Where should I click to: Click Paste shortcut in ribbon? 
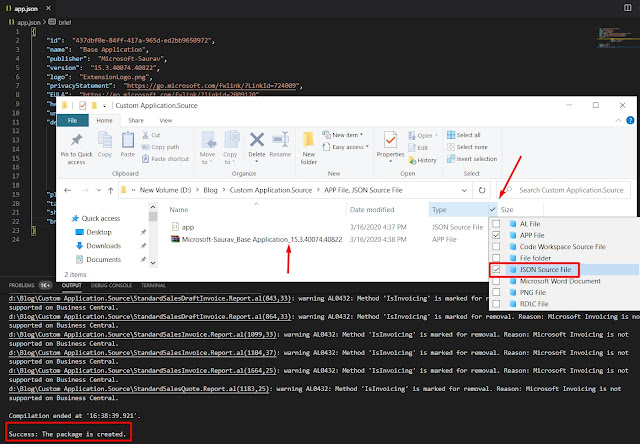click(165, 159)
